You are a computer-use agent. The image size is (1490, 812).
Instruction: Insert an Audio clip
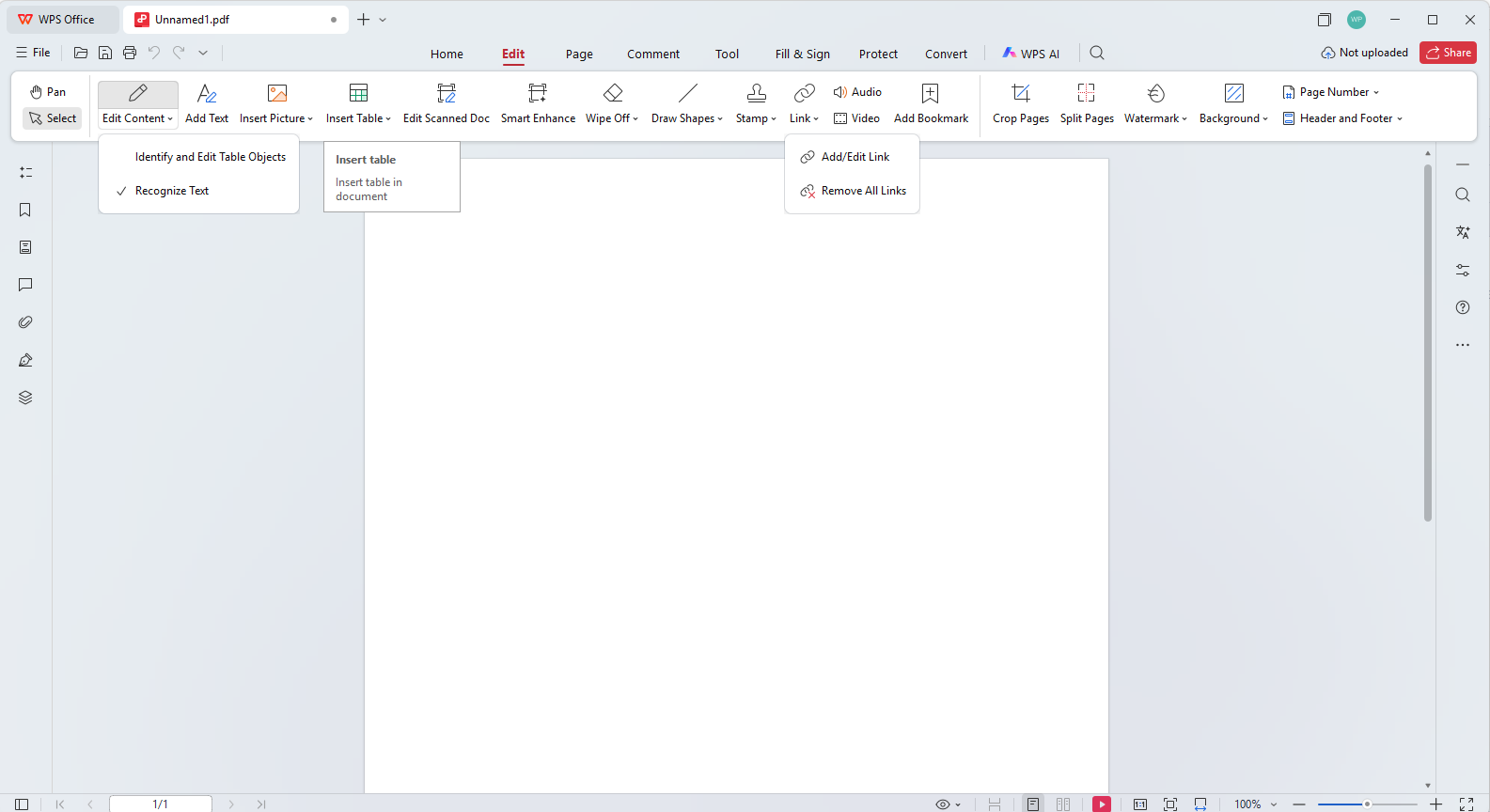857,92
